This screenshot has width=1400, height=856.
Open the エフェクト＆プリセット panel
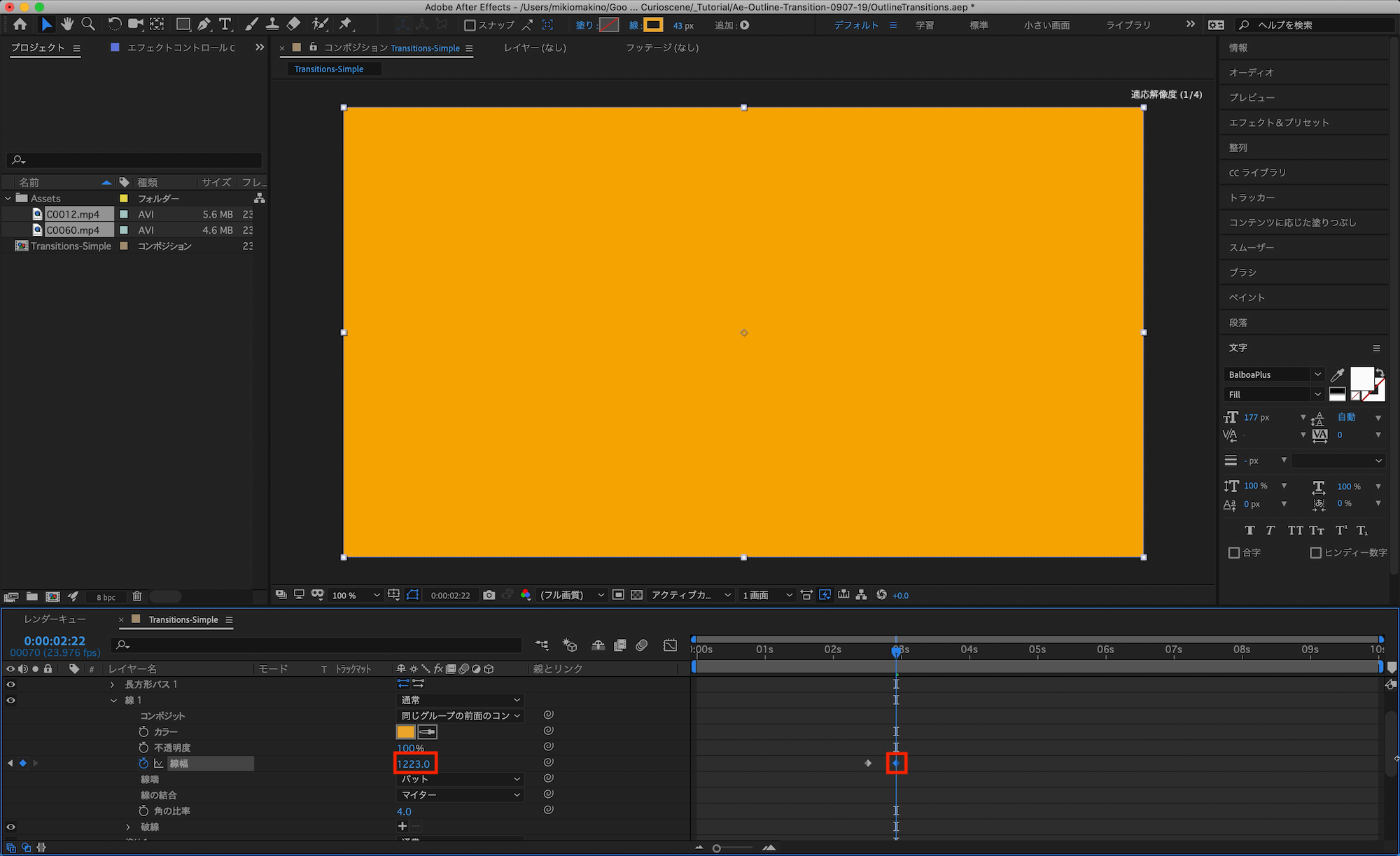(1278, 122)
